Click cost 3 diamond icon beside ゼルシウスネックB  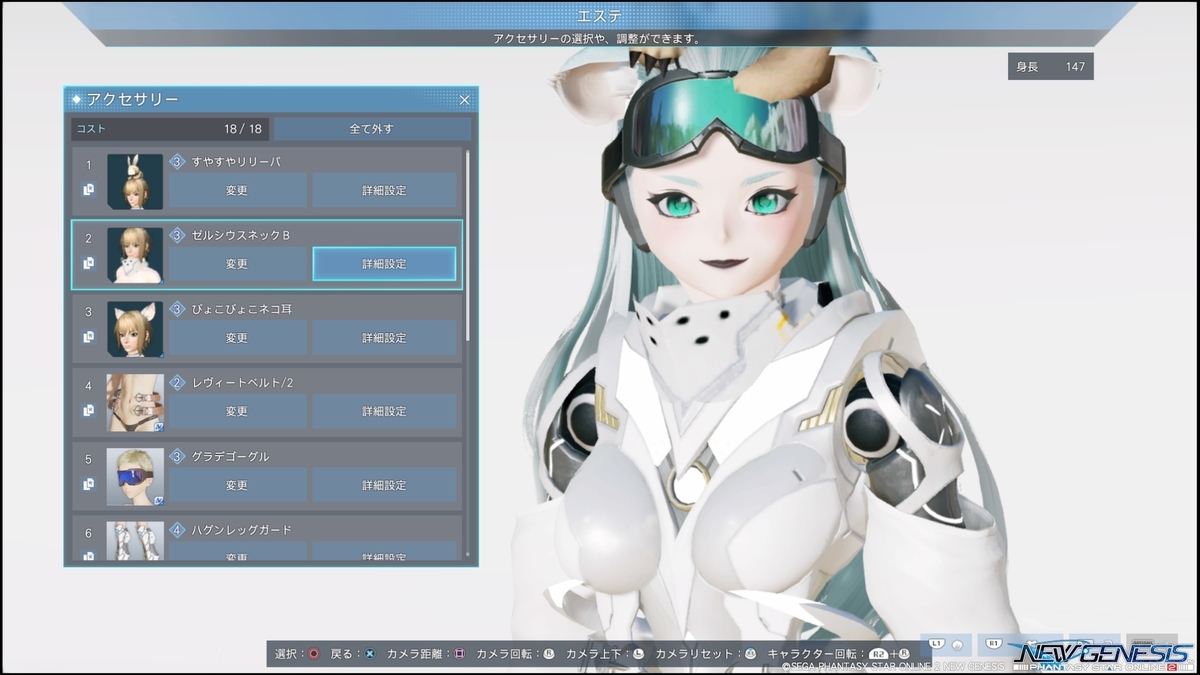pyautogui.click(x=177, y=235)
